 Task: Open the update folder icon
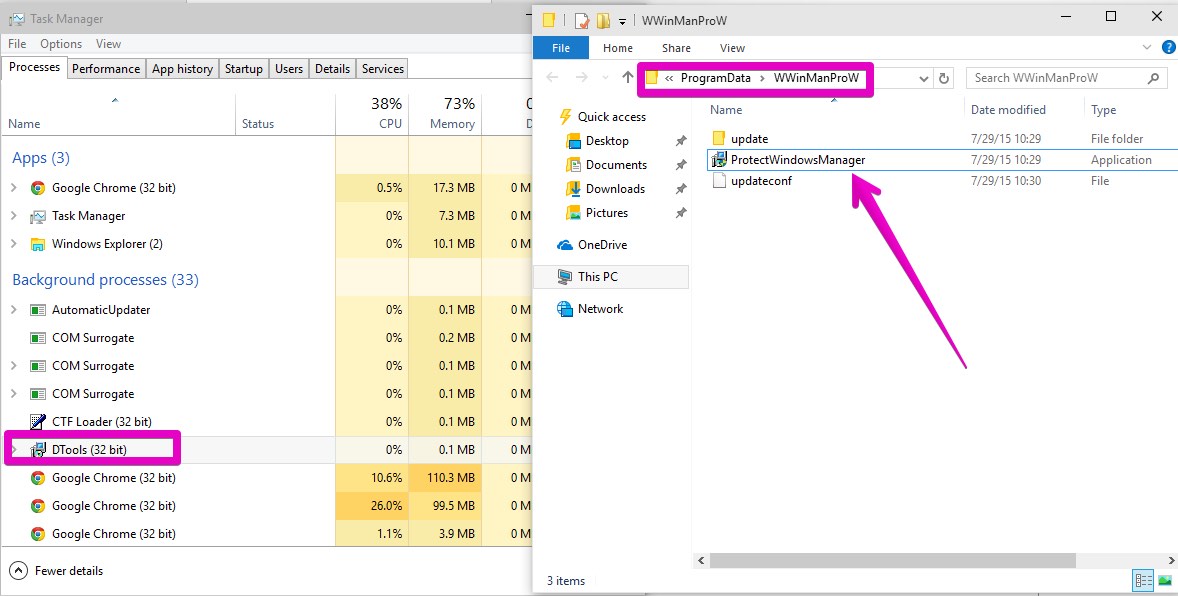[x=718, y=139]
